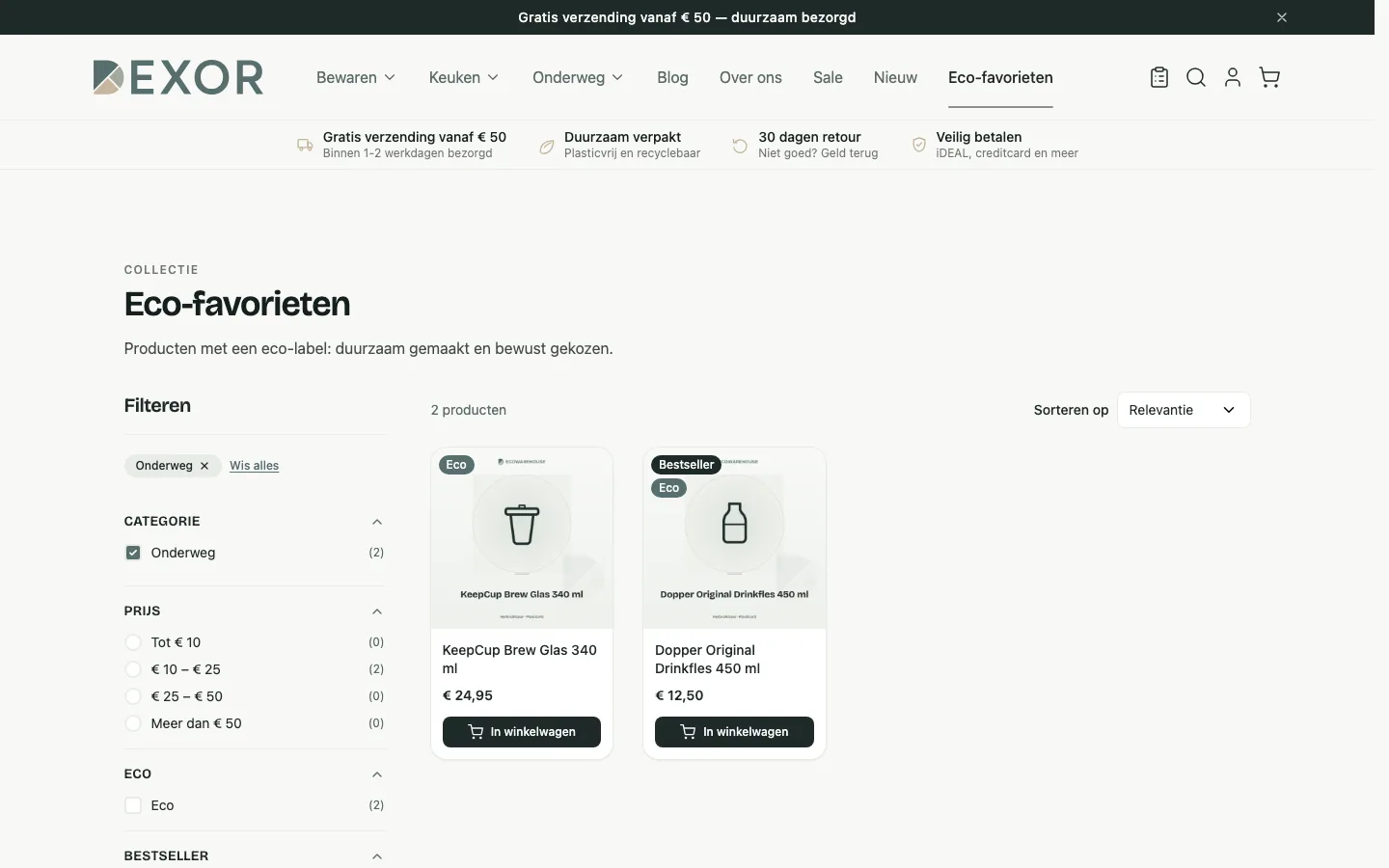Click the € 24,95 price
The image size is (1389, 868).
(x=468, y=695)
